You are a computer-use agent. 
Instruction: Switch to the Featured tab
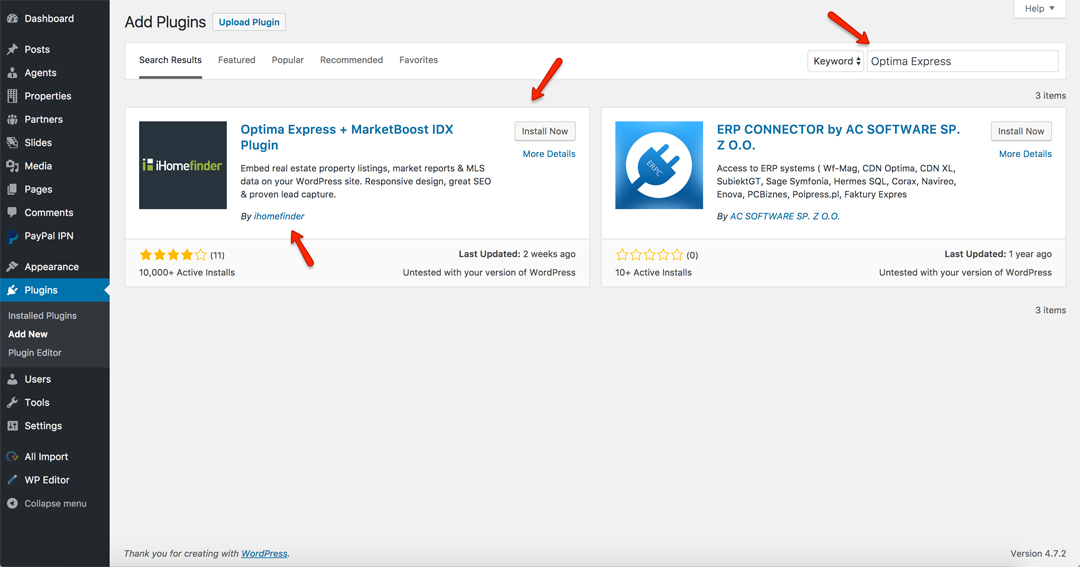click(x=237, y=60)
